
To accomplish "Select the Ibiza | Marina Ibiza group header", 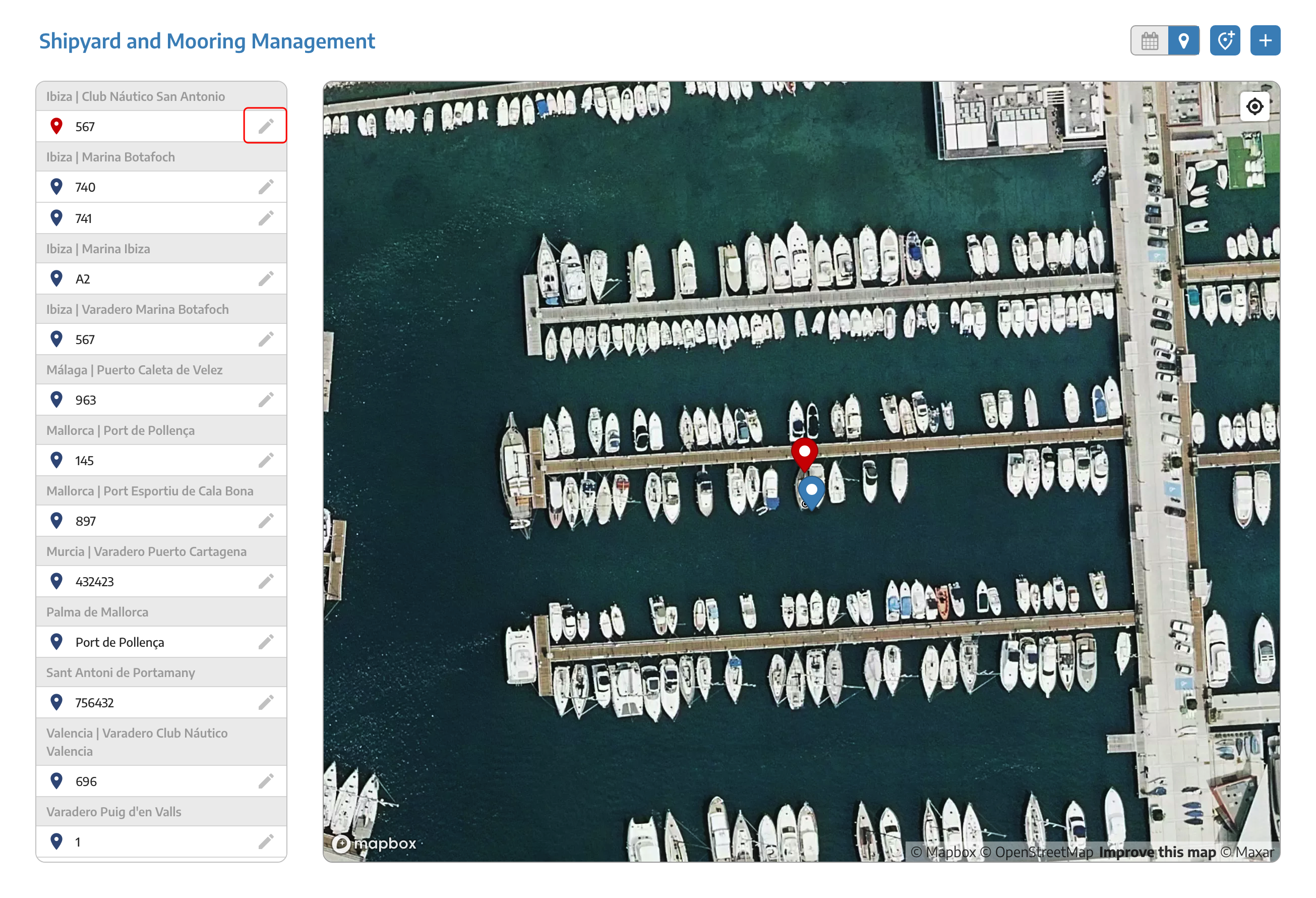I will (x=161, y=249).
